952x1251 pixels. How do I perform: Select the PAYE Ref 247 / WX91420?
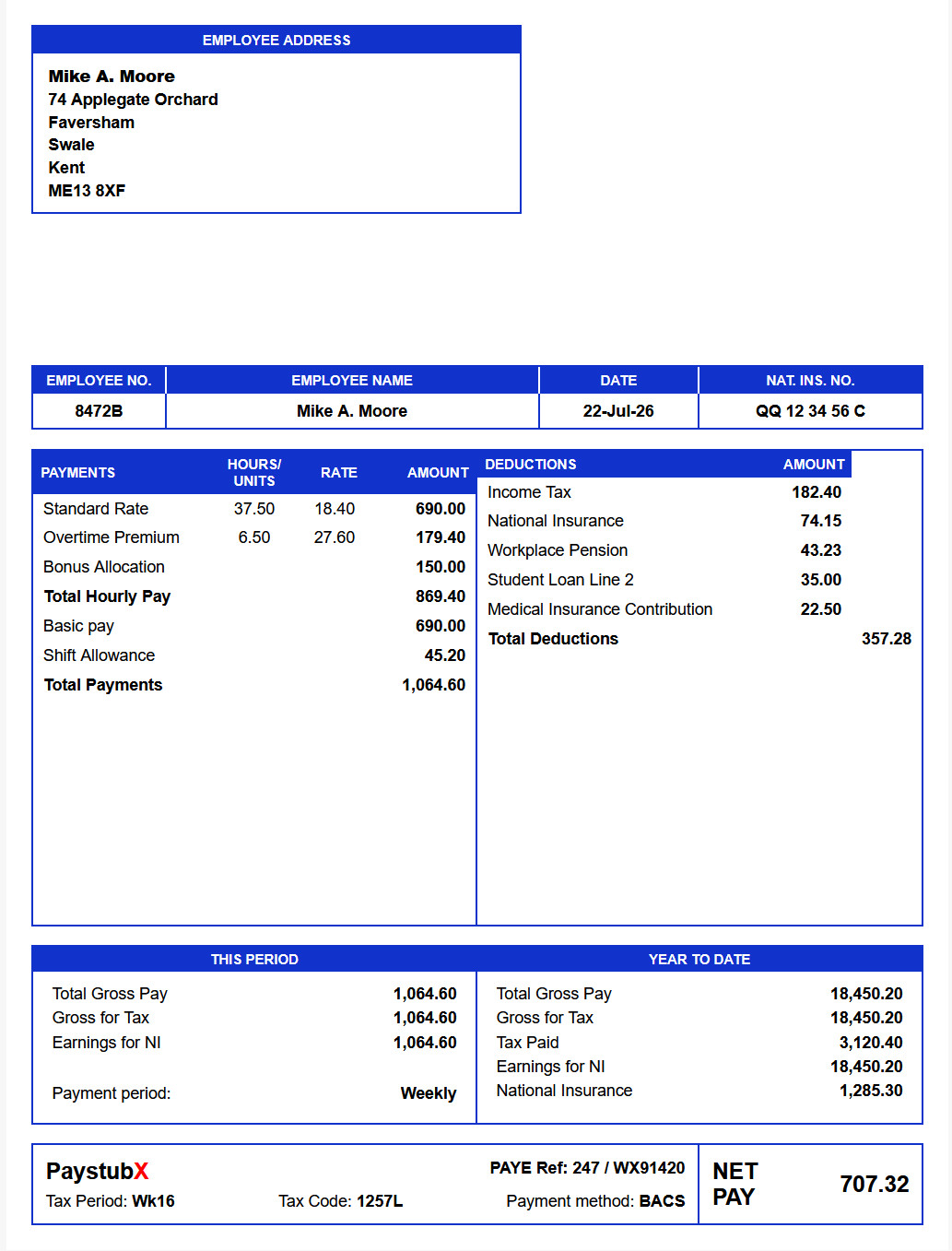click(x=587, y=1168)
